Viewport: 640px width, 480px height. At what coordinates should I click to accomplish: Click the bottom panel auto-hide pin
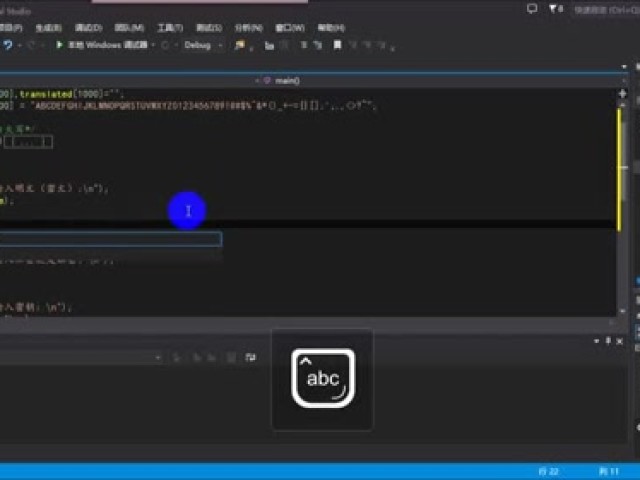608,341
